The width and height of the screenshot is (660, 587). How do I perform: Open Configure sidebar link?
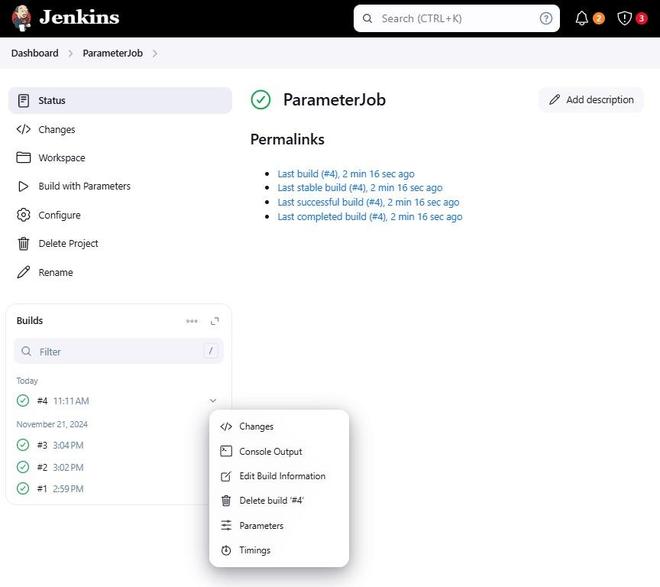pos(120,215)
